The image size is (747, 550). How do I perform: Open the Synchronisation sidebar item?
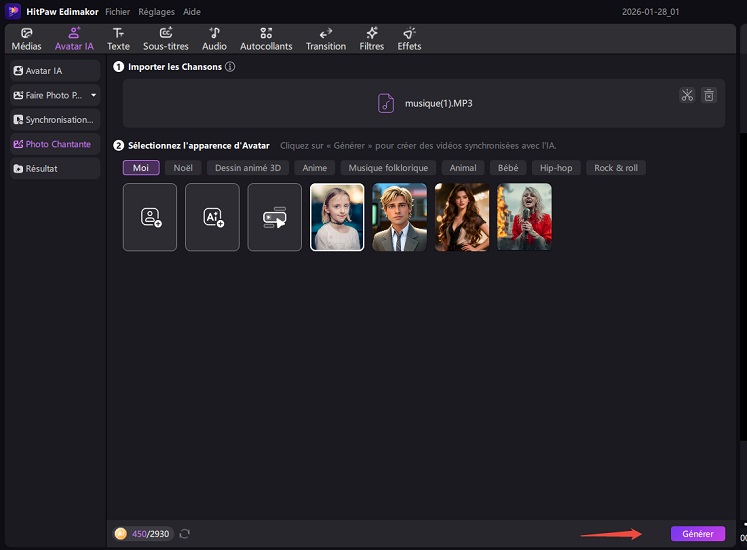[x=55, y=120]
